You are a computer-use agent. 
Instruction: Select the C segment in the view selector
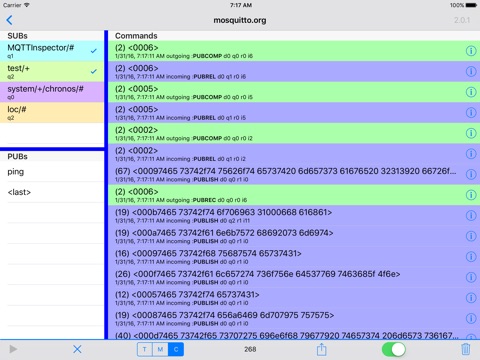coord(176,349)
